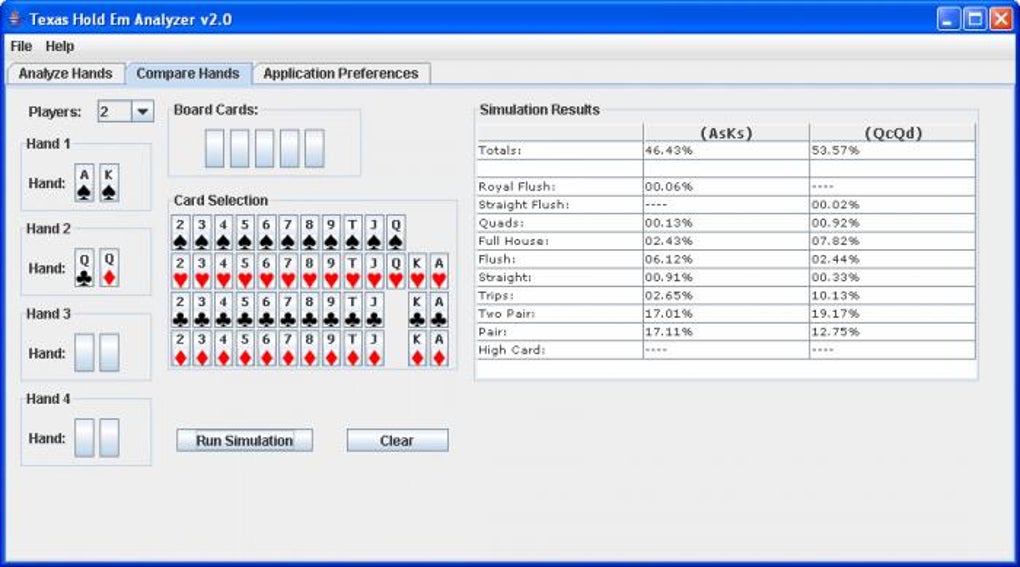The width and height of the screenshot is (1020, 567).
Task: Select the Compare Hands tab
Action: (x=187, y=73)
